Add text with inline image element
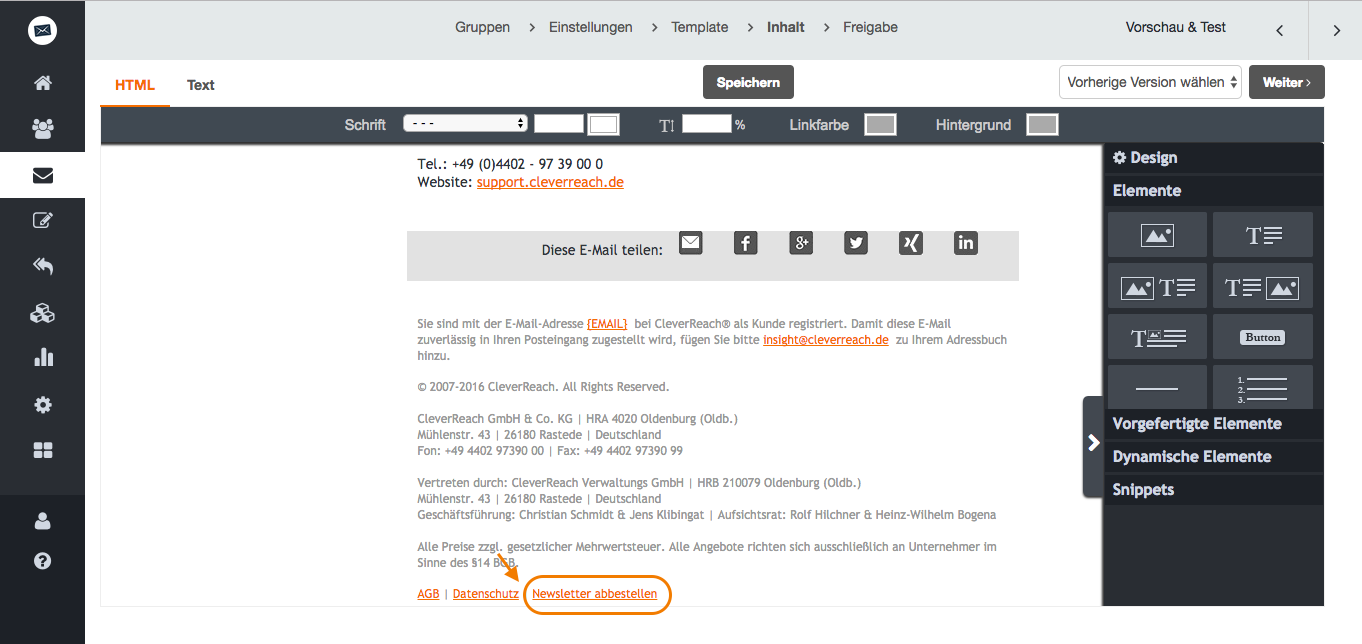1362x644 pixels. [x=1157, y=338]
